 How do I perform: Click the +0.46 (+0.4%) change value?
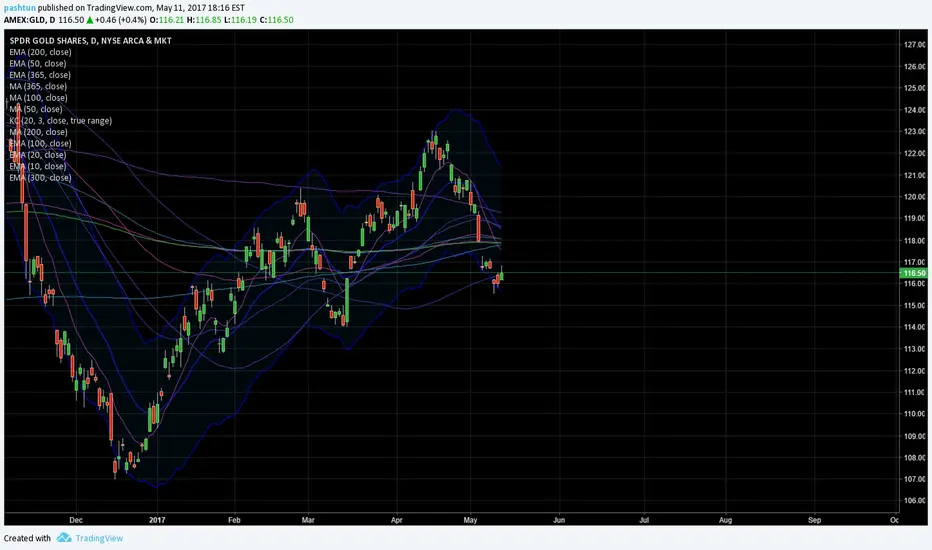121,20
